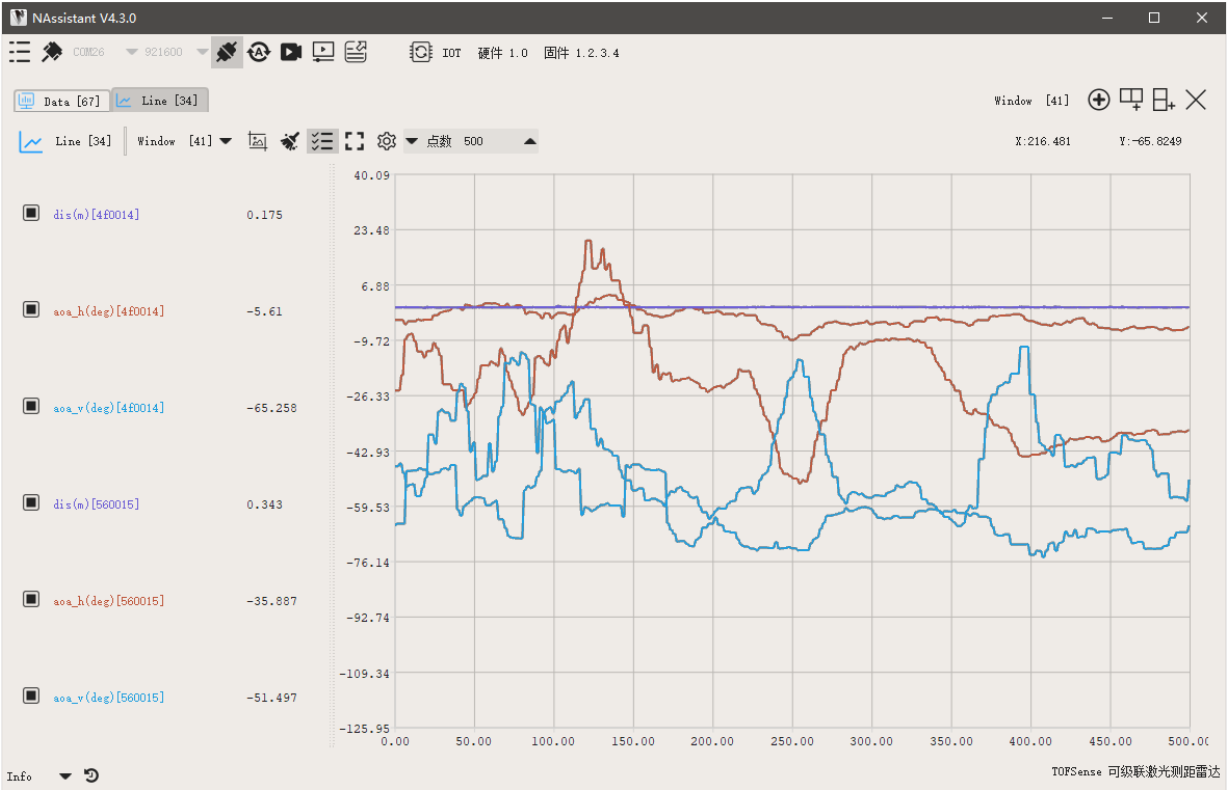Start recording with the video camera icon
1228x791 pixels.
coord(291,51)
